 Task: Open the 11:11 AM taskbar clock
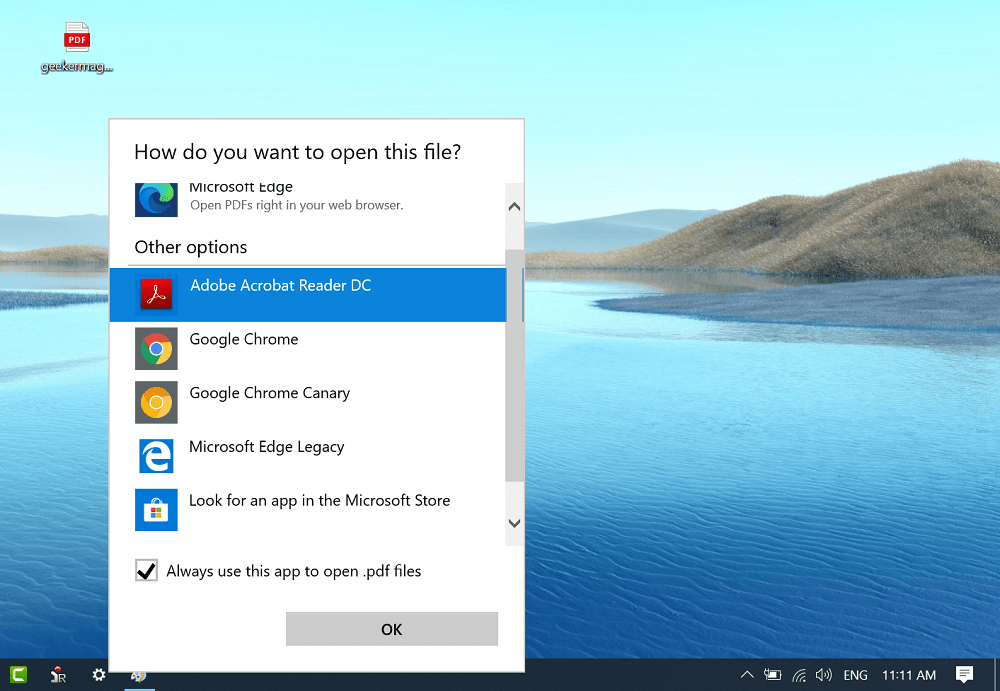(x=909, y=675)
